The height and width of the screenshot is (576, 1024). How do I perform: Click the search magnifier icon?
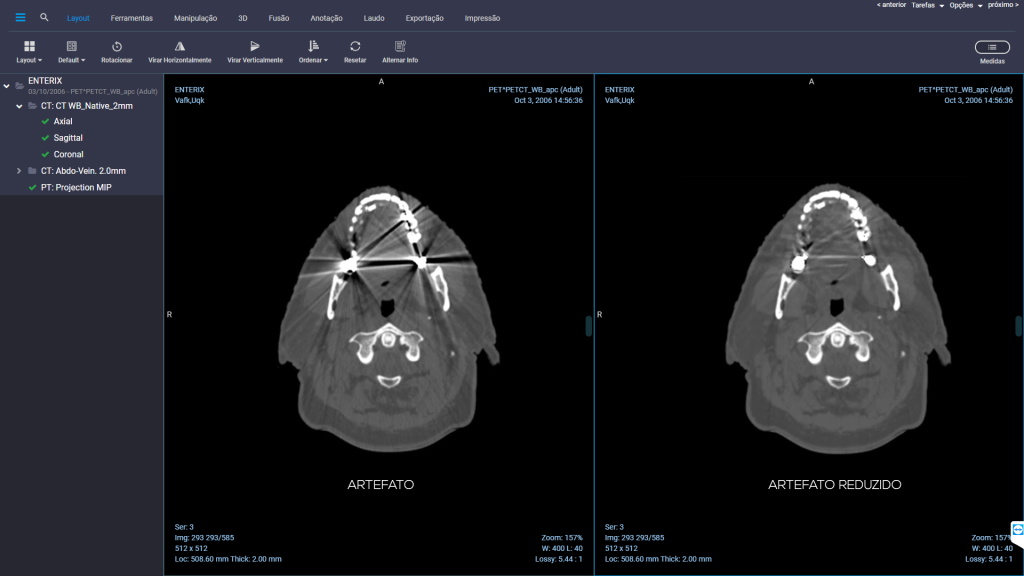[44, 18]
